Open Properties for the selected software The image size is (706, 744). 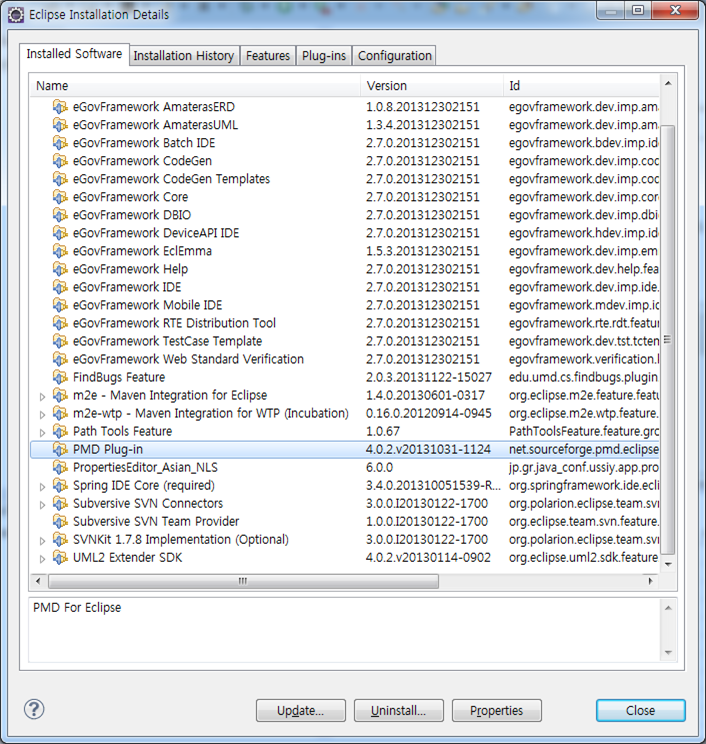coord(497,711)
